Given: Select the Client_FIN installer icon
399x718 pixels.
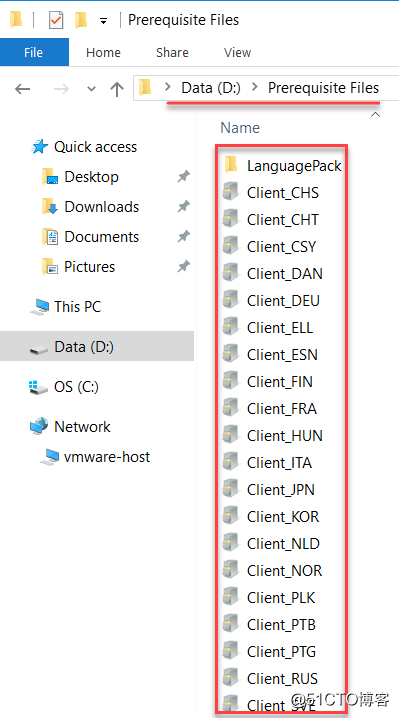Looking at the screenshot, I should [x=231, y=381].
